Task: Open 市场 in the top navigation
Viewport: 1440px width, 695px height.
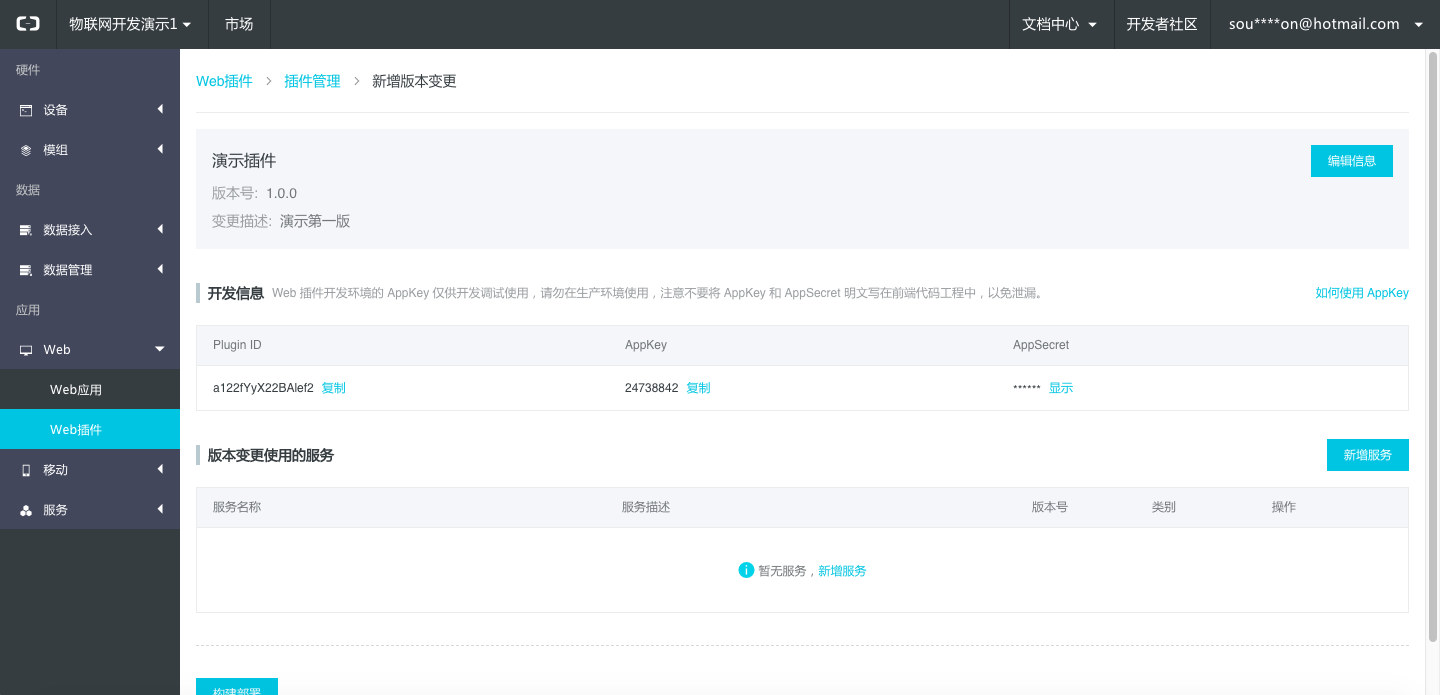Action: [239, 24]
